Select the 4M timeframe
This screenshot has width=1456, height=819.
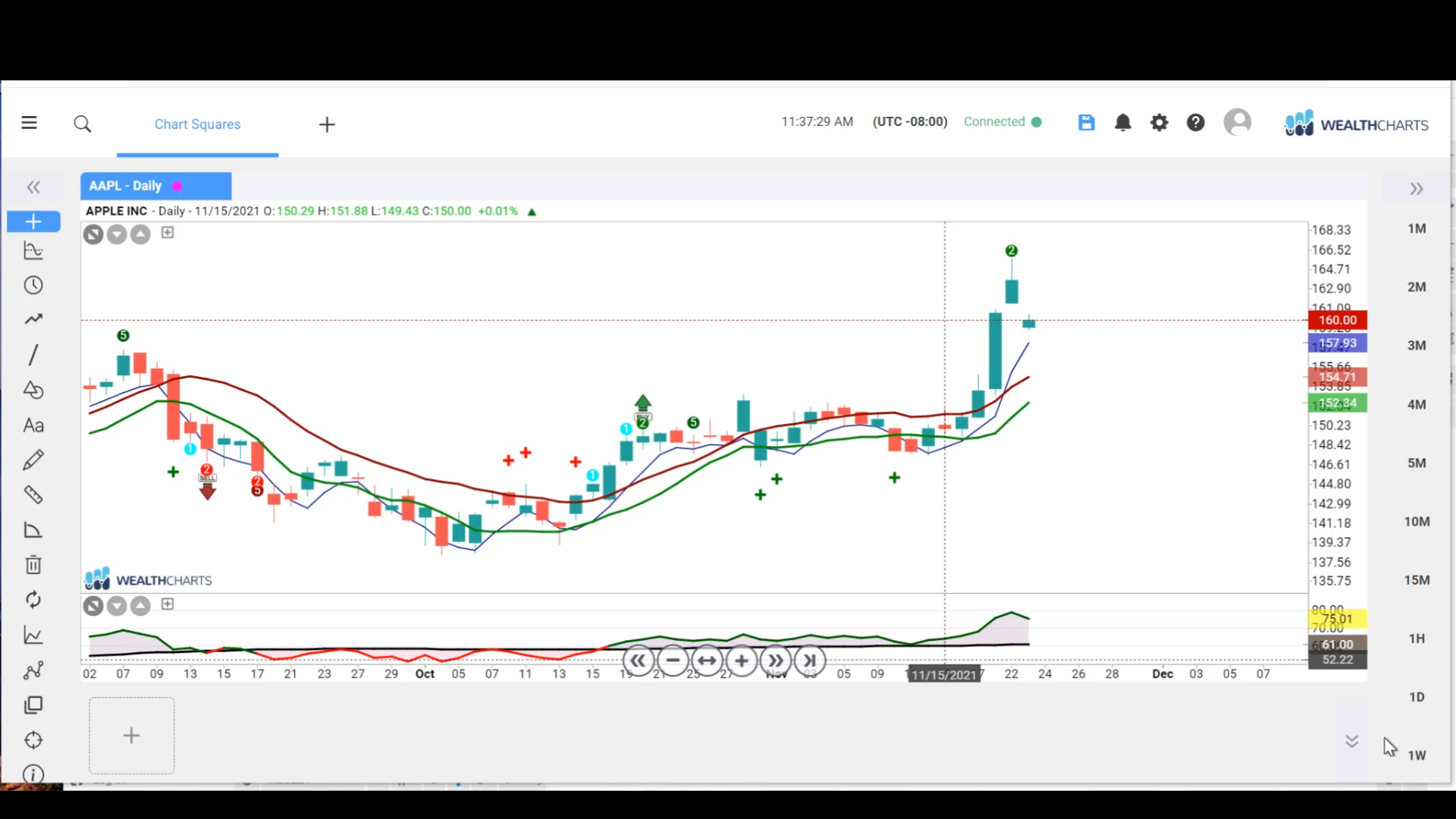pos(1417,405)
